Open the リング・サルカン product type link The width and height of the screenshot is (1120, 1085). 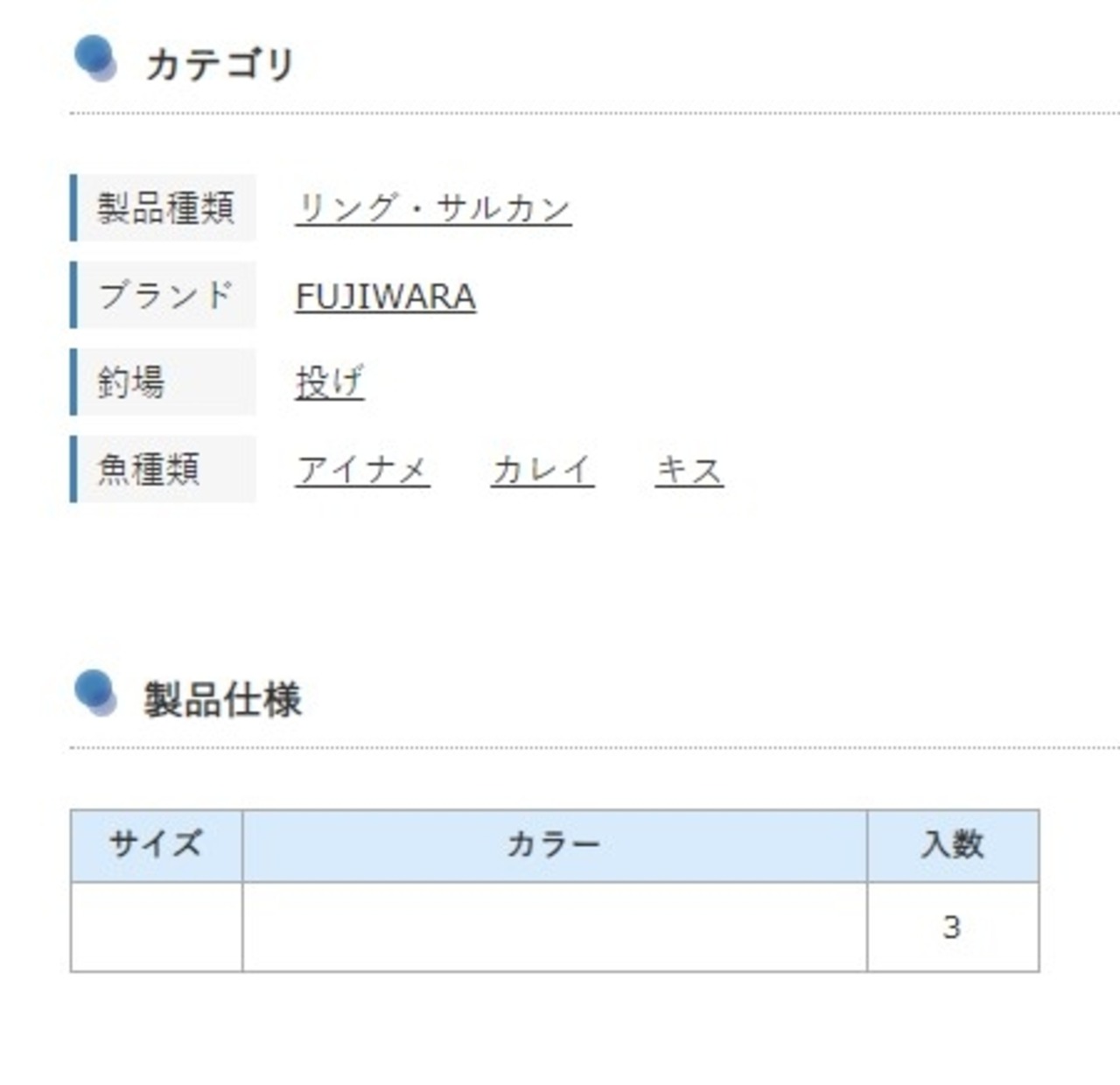pos(433,208)
